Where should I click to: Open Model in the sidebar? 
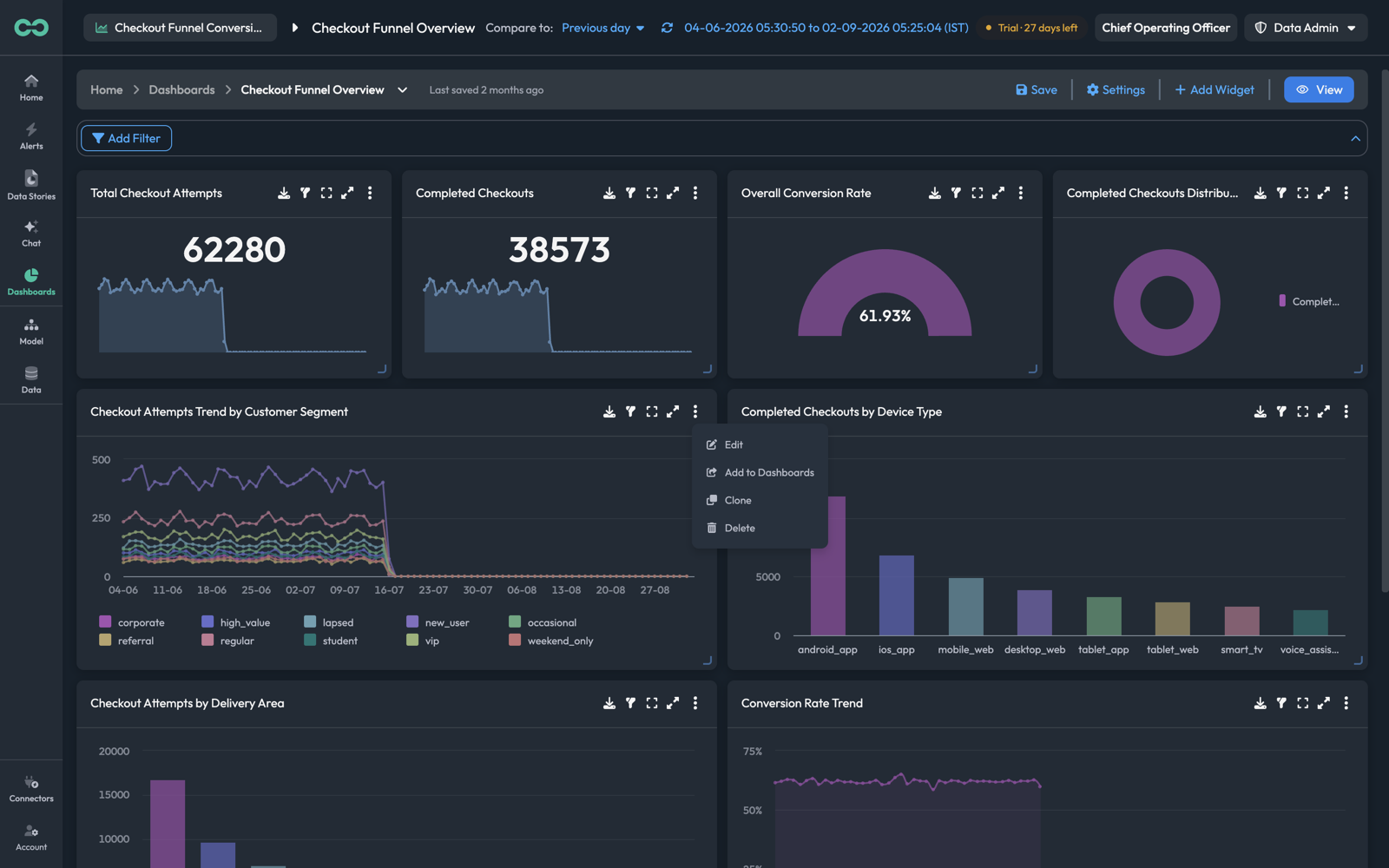31,332
